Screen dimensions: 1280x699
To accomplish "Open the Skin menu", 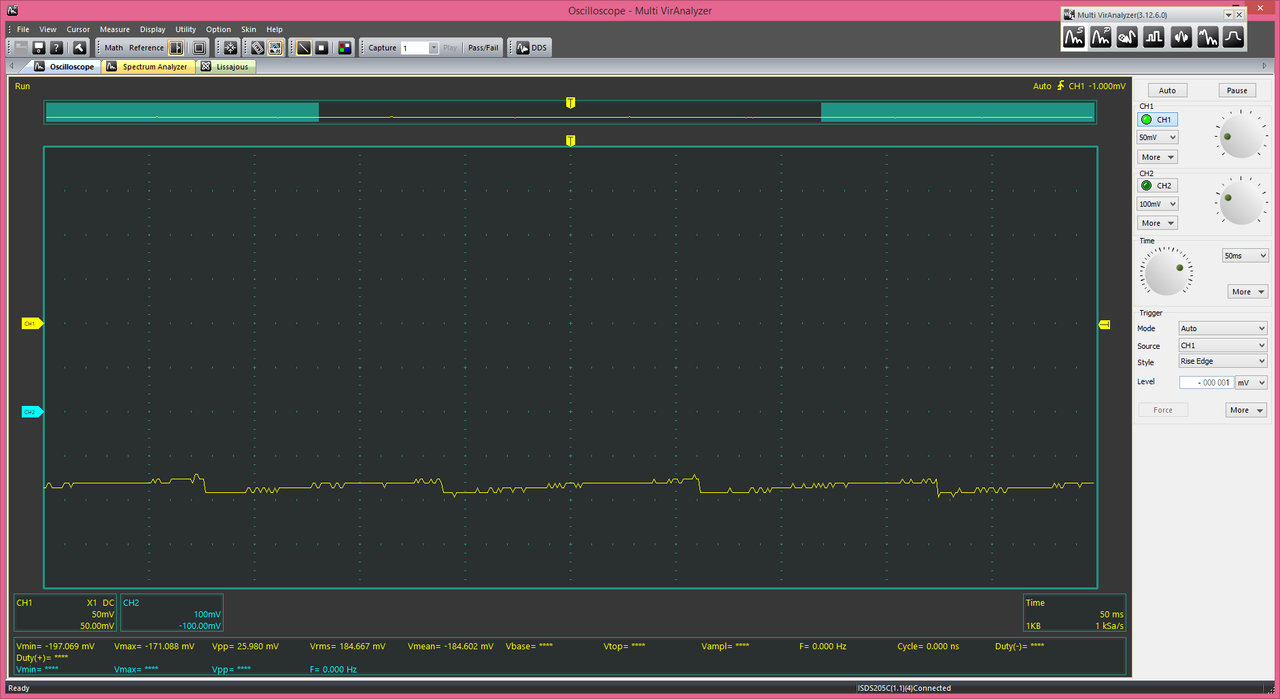I will 248,29.
